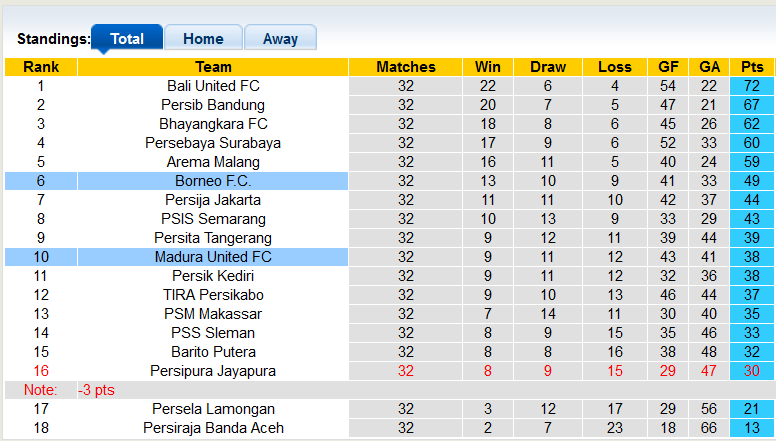Click the Pts column header

752,67
